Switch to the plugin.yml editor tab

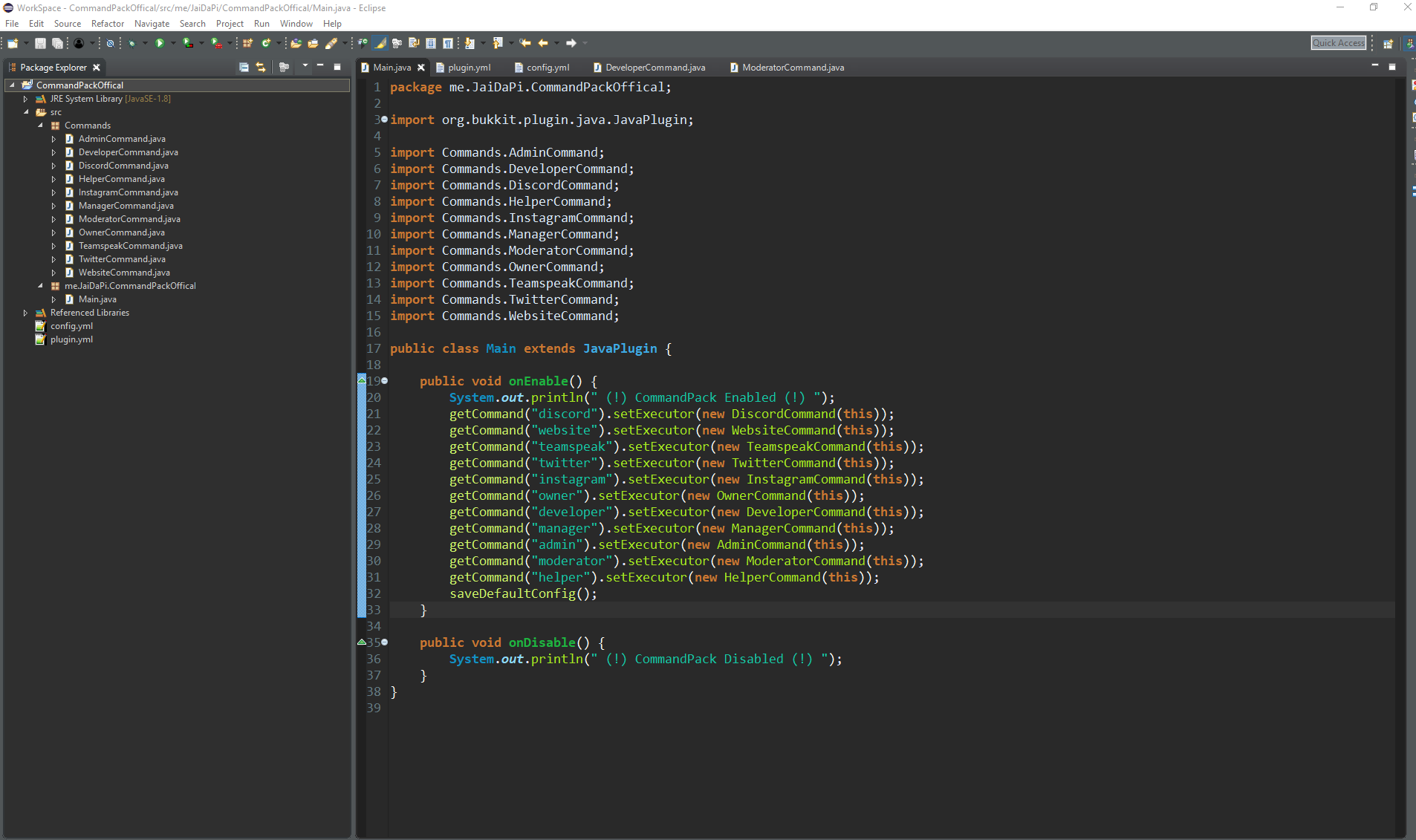pos(468,68)
